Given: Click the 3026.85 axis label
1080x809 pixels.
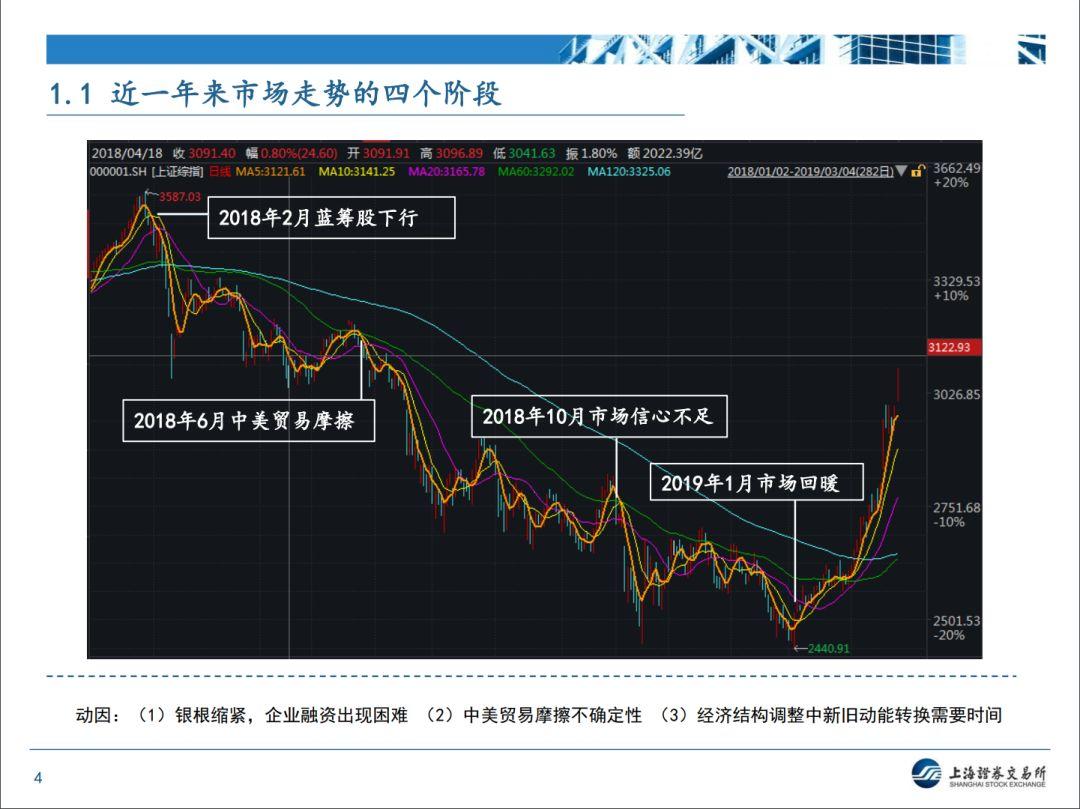Looking at the screenshot, I should [956, 395].
